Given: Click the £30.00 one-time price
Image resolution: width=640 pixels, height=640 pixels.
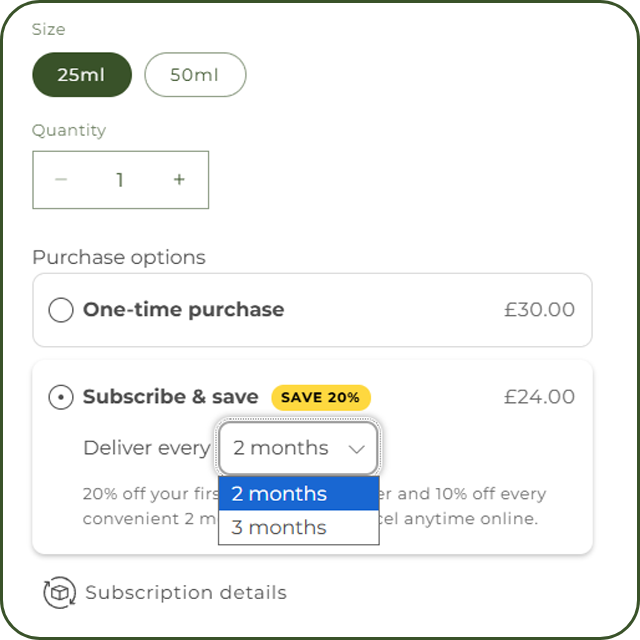Looking at the screenshot, I should tap(539, 310).
